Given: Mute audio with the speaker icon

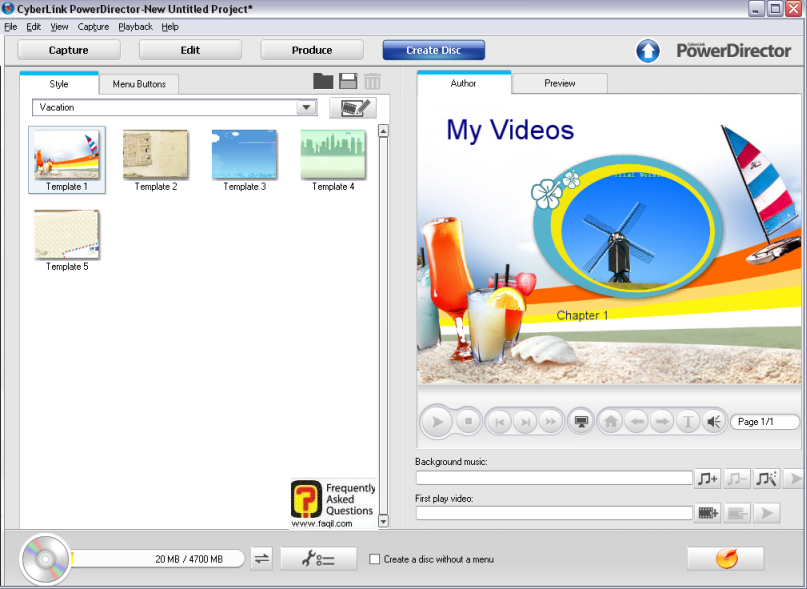Looking at the screenshot, I should [x=713, y=422].
